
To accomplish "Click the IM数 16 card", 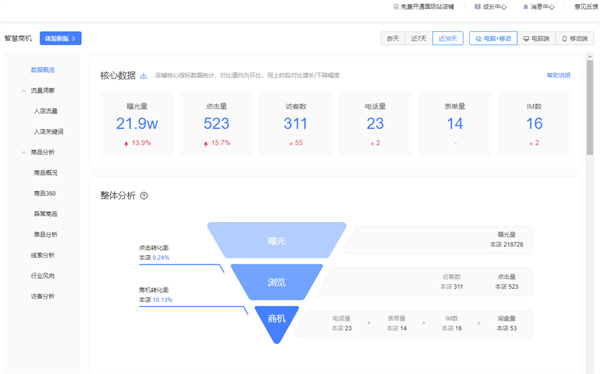I will 534,123.
